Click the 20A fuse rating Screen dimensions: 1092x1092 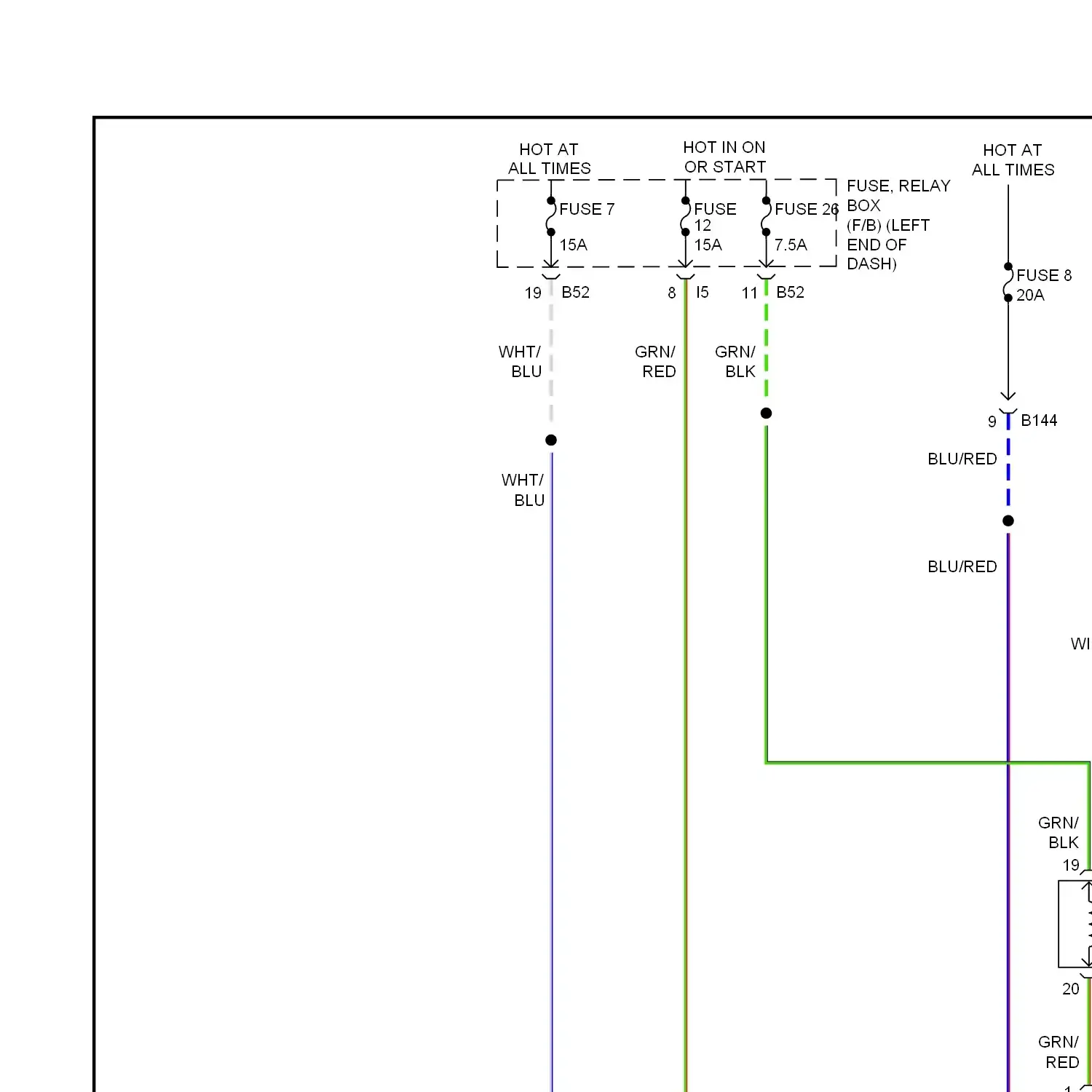coord(1030,295)
